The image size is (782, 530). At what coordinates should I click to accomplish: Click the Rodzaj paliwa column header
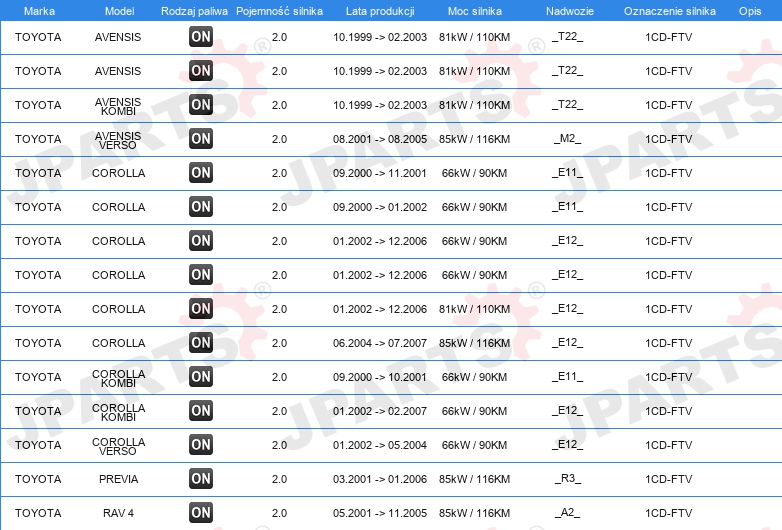(x=194, y=11)
